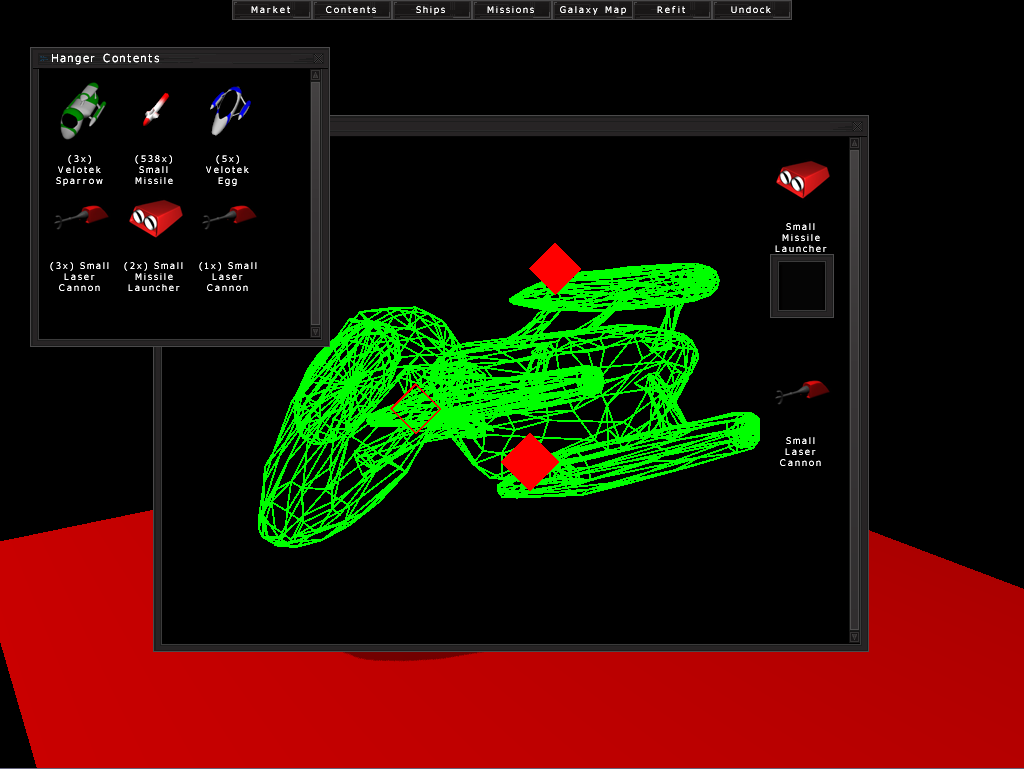Screen dimensions: 1024x769
Task: Choose the (3x) Small Laser Cannon
Action: pyautogui.click(x=80, y=216)
